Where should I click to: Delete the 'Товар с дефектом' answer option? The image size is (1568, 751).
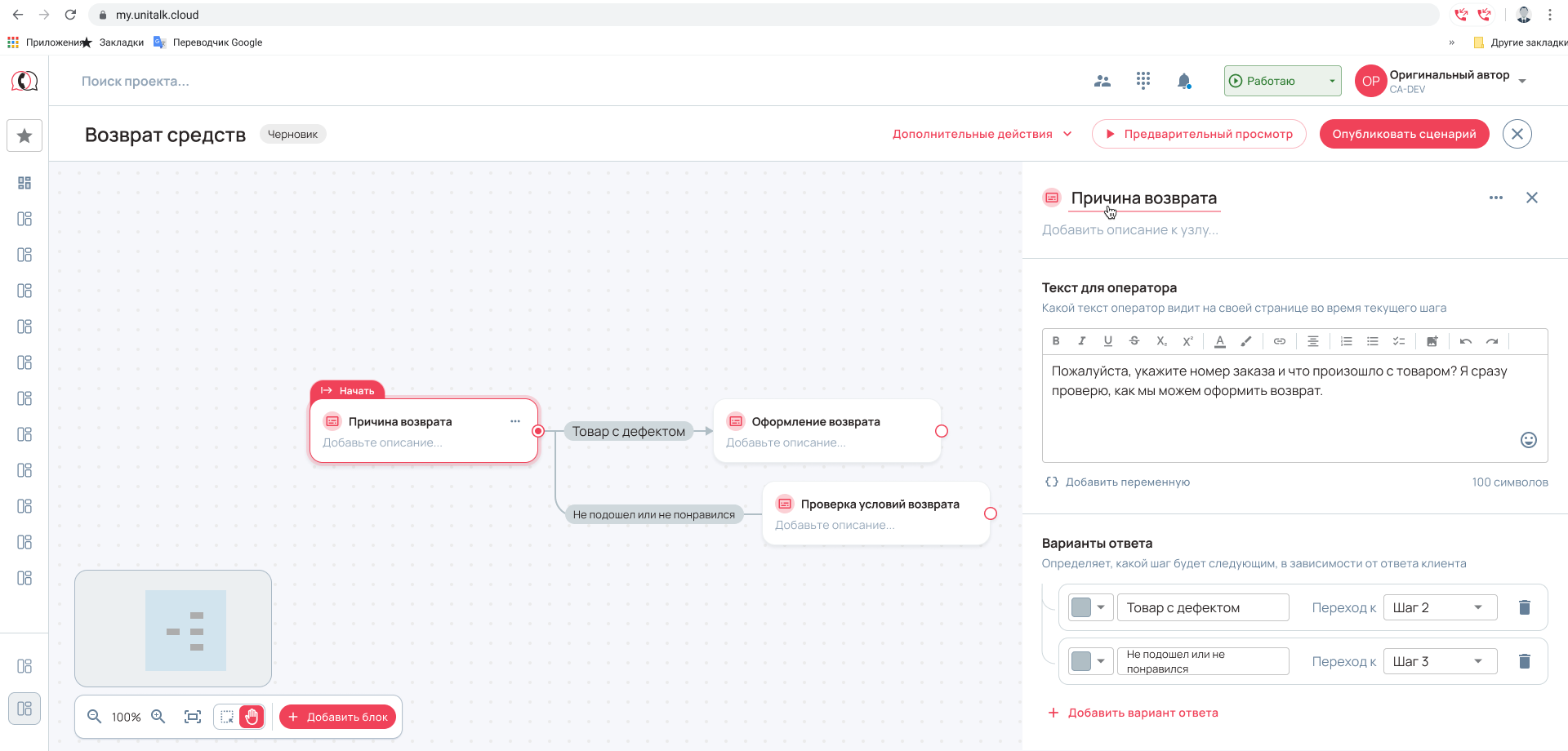tap(1525, 607)
